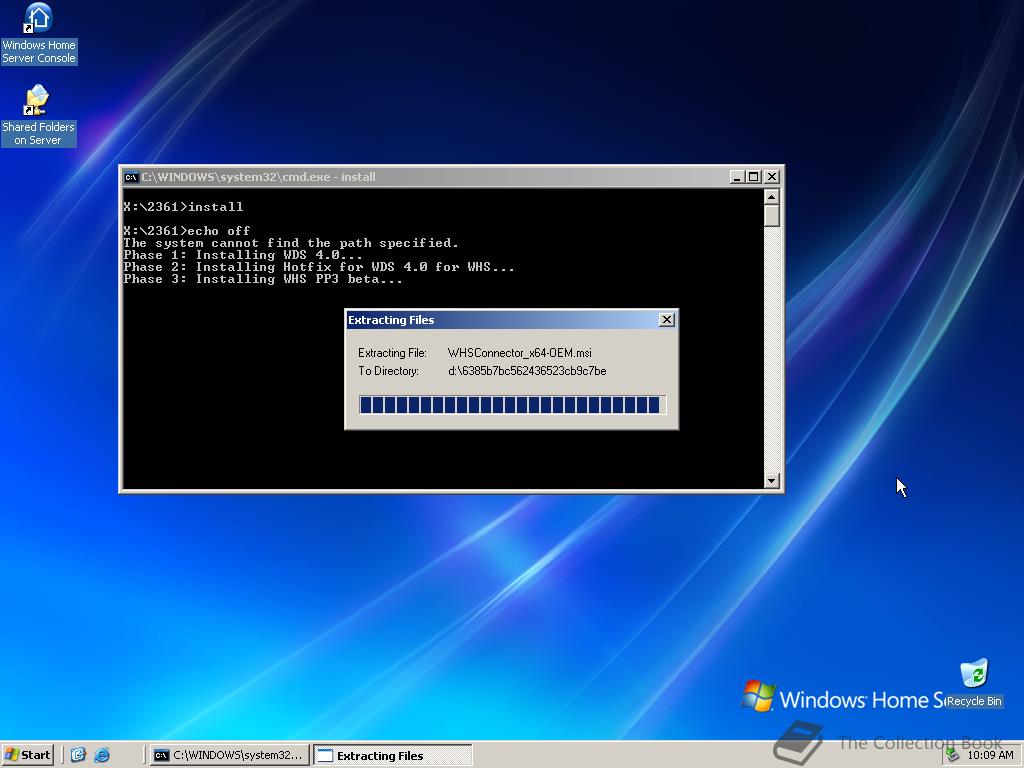Launch Internet Explorer from Quick Launch

click(102, 755)
